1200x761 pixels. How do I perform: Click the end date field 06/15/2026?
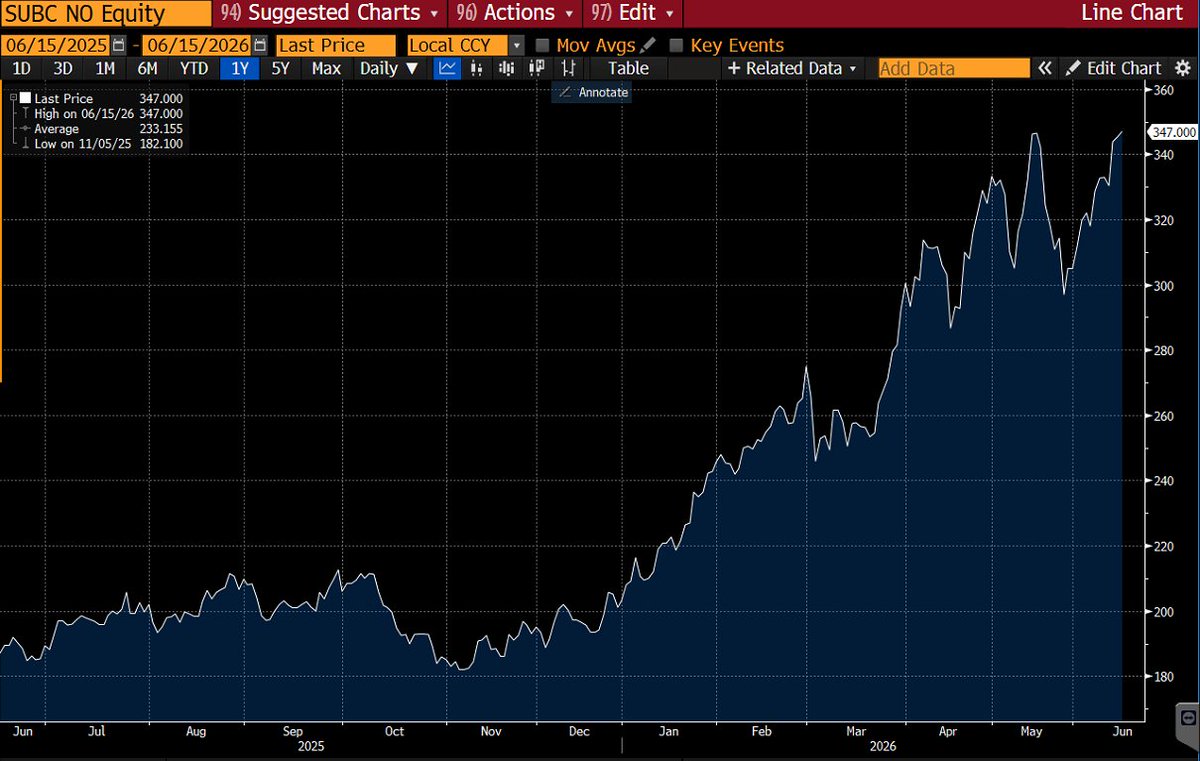[x=197, y=45]
